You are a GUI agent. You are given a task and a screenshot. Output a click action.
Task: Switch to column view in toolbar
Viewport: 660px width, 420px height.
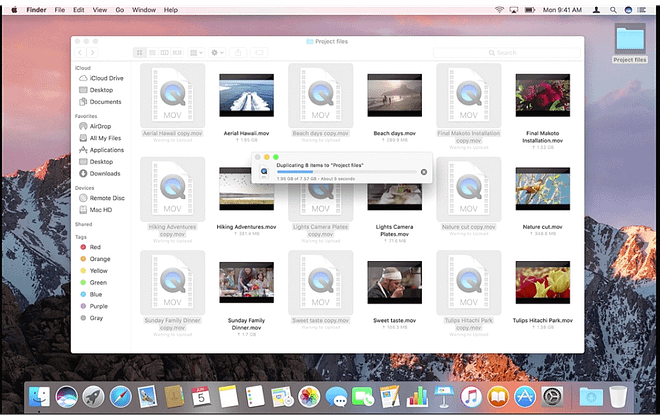click(165, 52)
